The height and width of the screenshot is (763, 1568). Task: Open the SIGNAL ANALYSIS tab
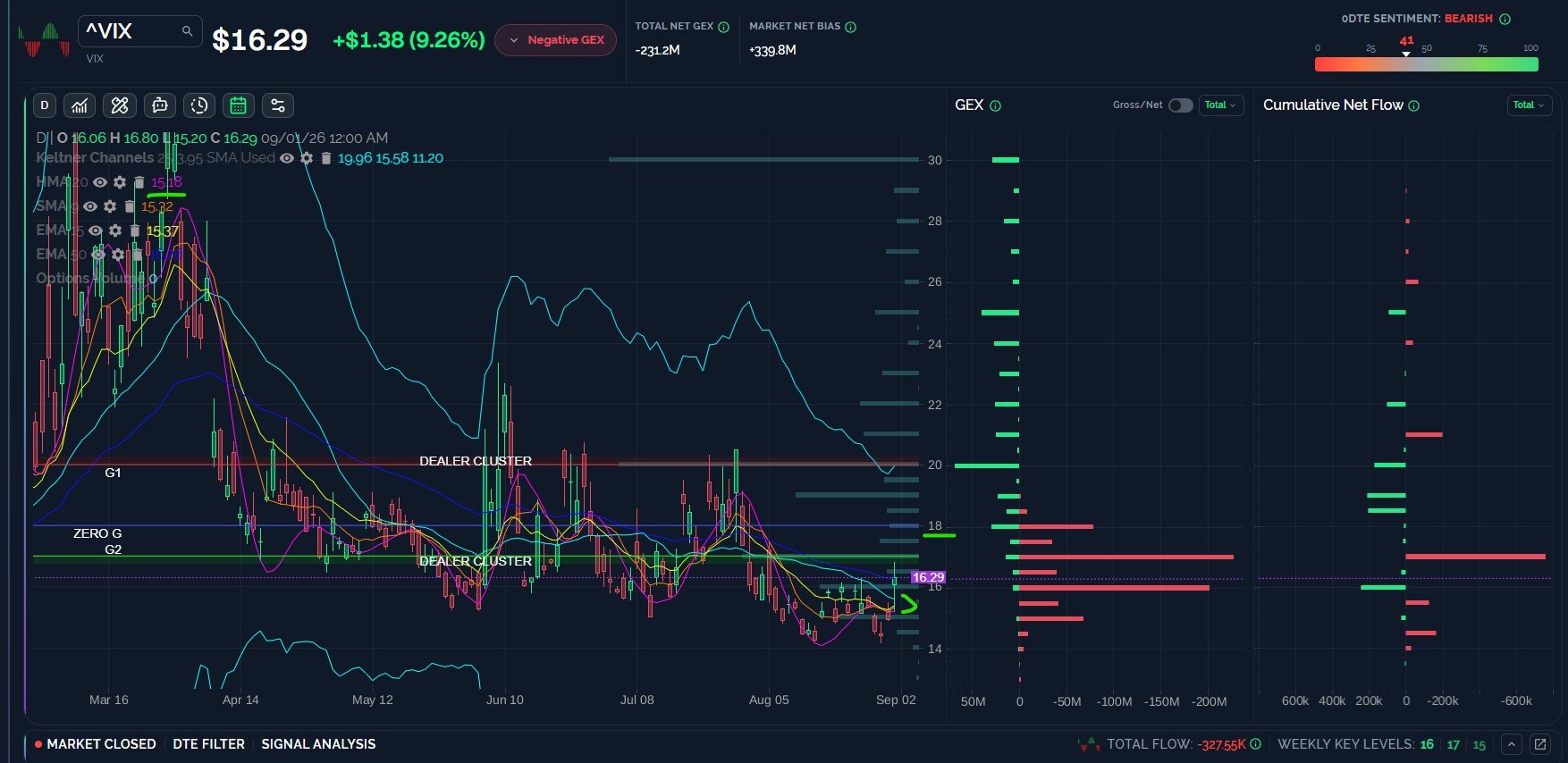(318, 744)
